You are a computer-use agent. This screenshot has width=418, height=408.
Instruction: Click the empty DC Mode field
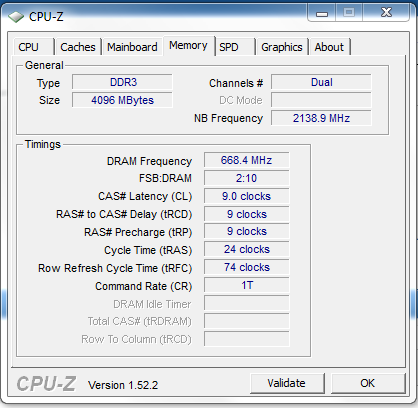coord(321,100)
